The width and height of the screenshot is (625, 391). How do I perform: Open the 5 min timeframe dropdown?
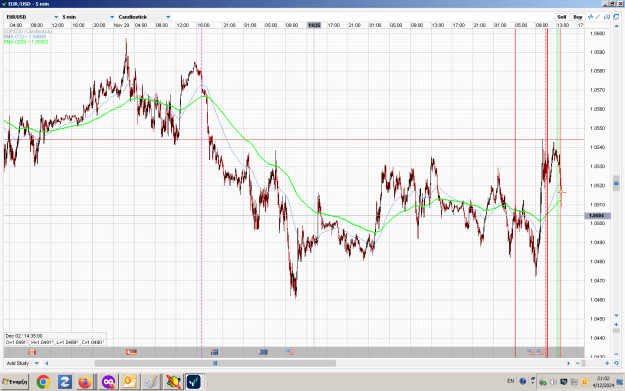pos(88,17)
